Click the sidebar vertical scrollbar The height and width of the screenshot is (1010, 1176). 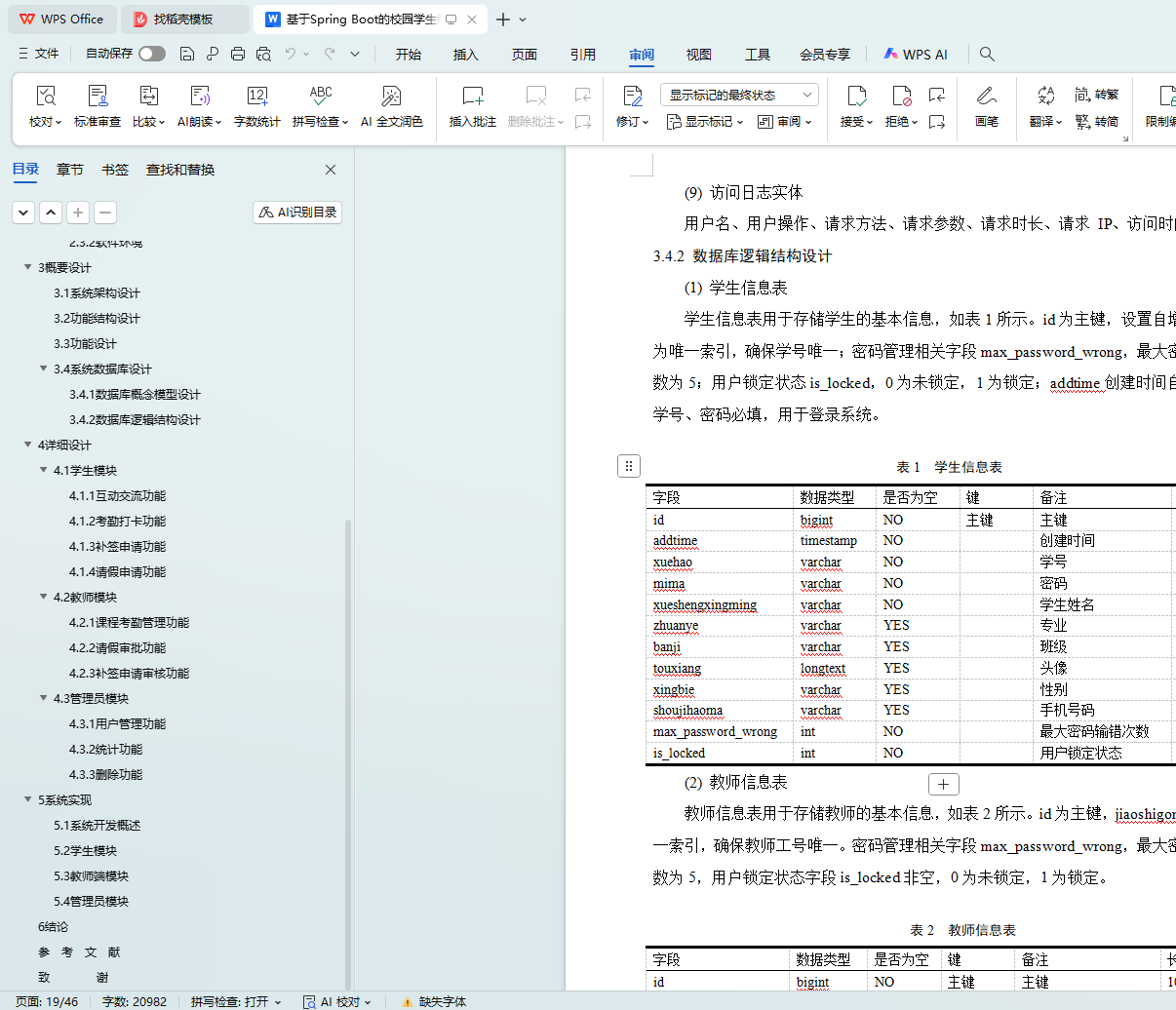pyautogui.click(x=348, y=753)
